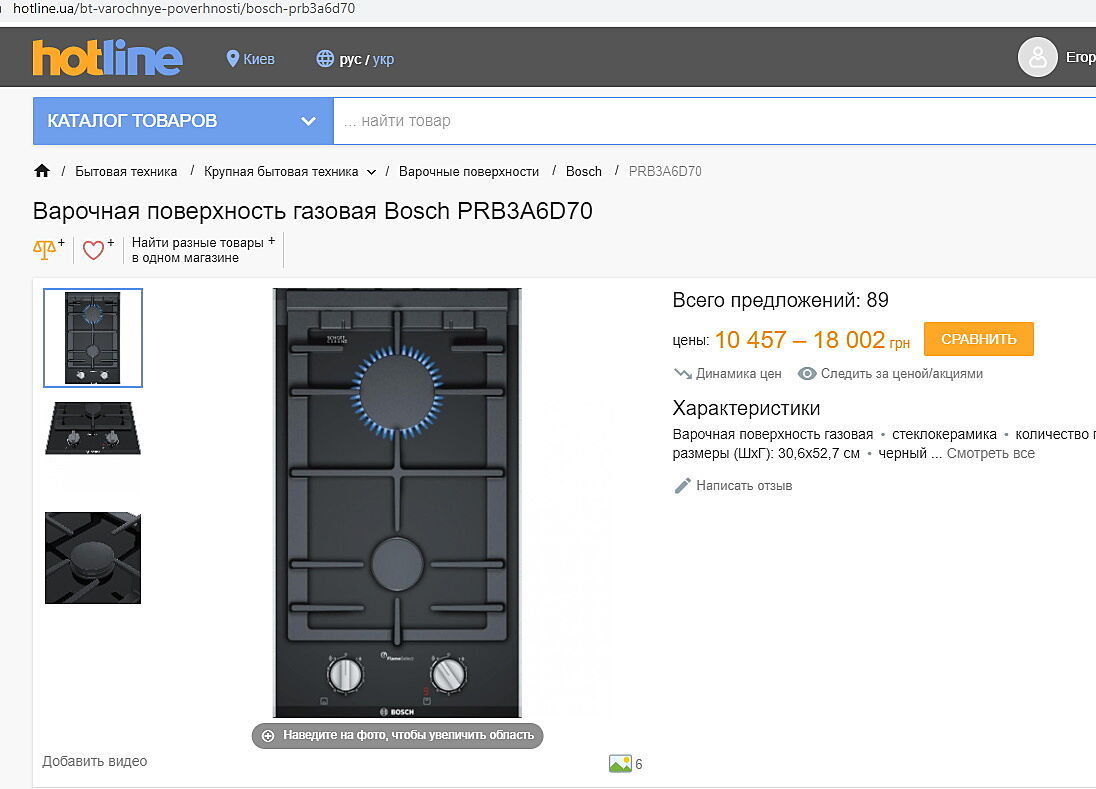
Task: Toggle price tracking with the eye icon
Action: pos(807,374)
